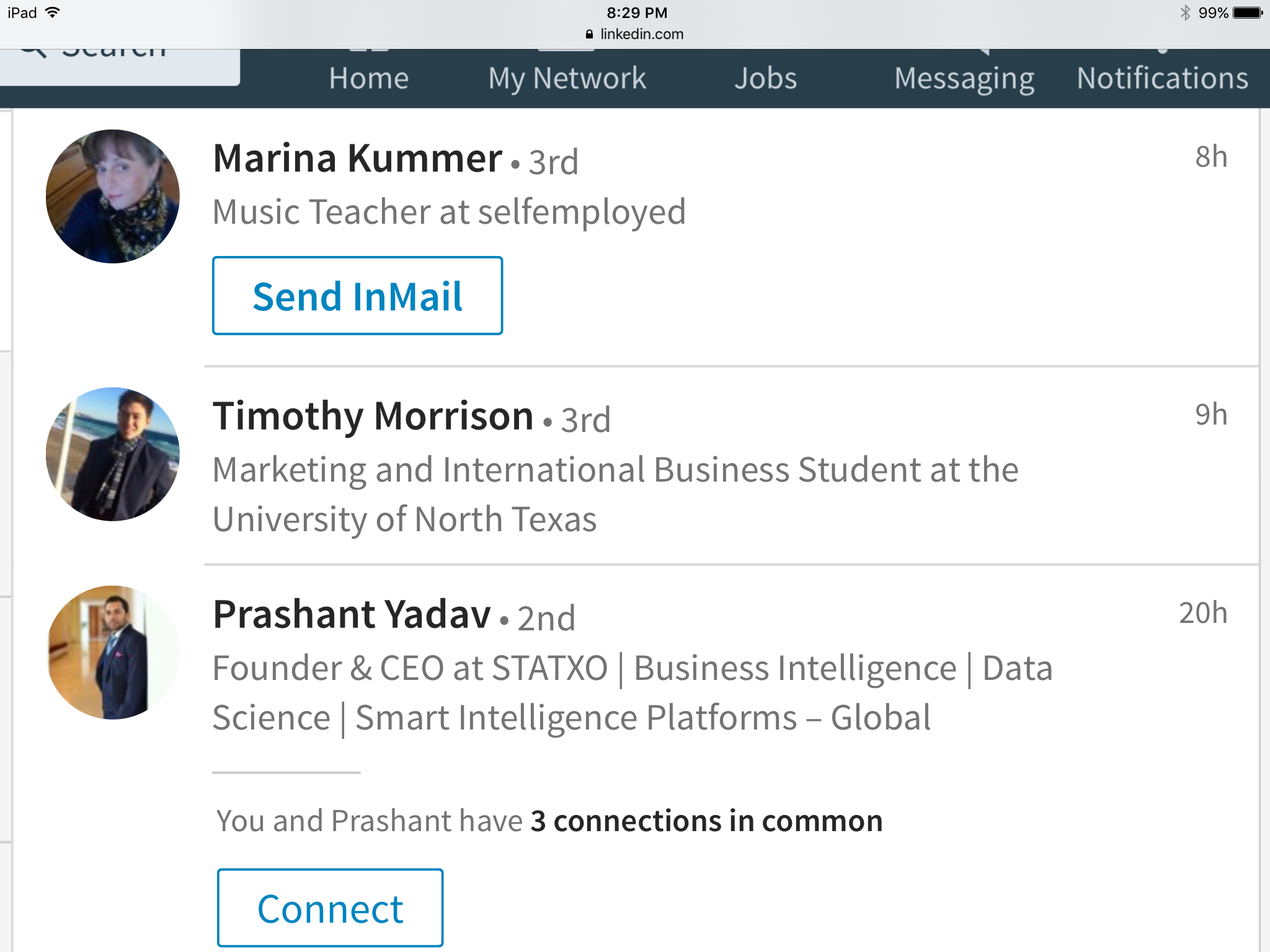Open Timothy Morrison's profile name link

[373, 416]
